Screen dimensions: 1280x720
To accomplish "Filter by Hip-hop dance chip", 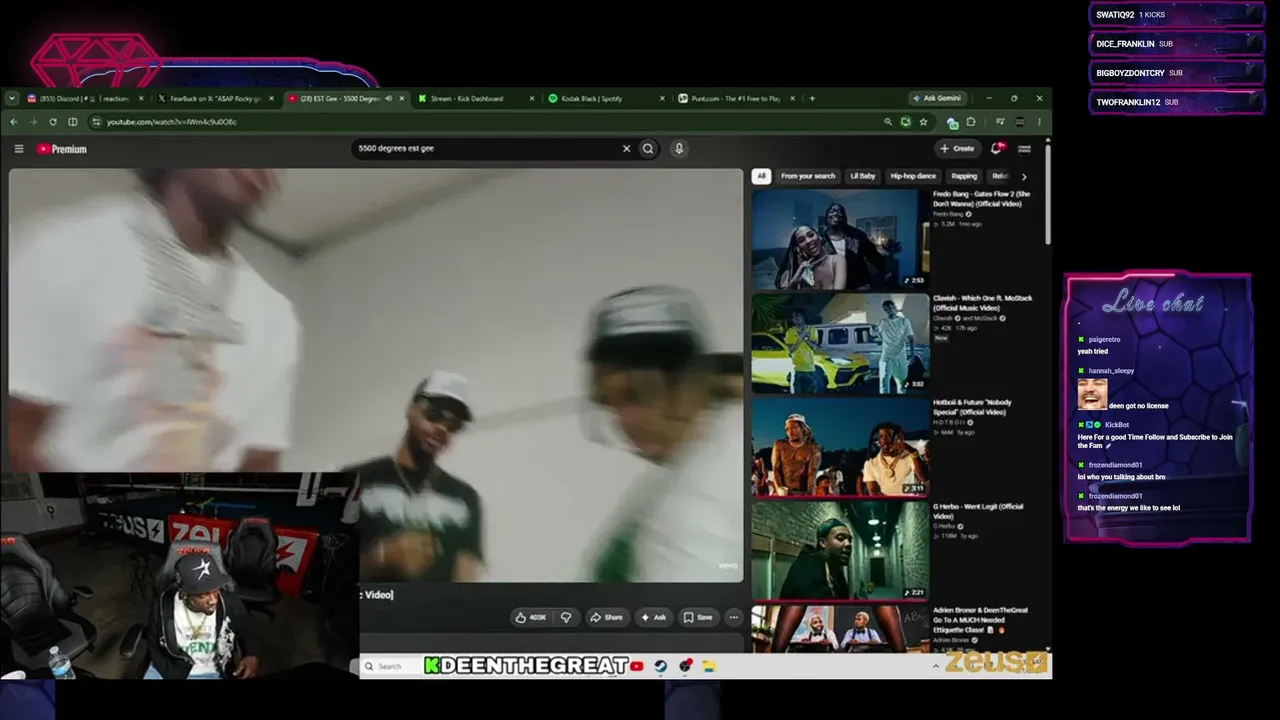I will pos(913,176).
